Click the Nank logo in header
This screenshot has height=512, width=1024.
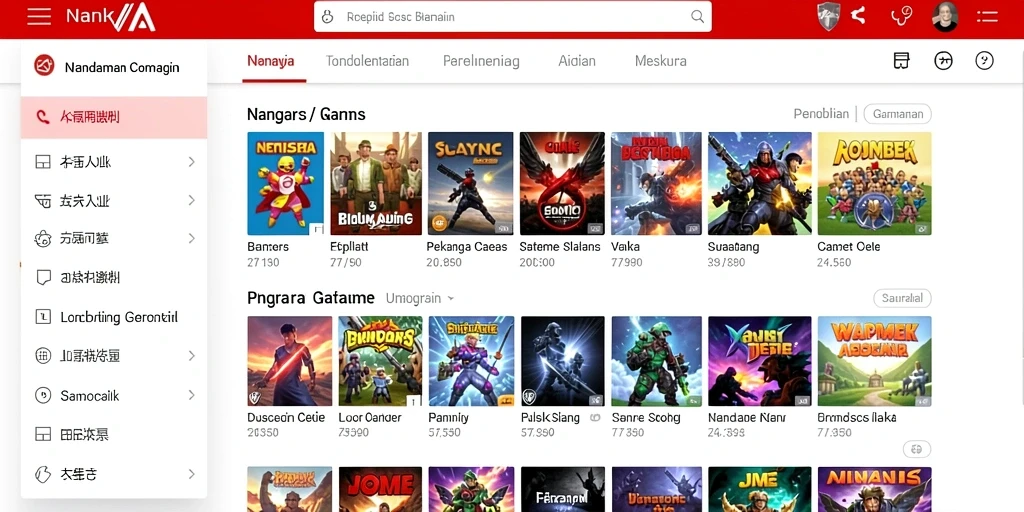click(x=110, y=17)
